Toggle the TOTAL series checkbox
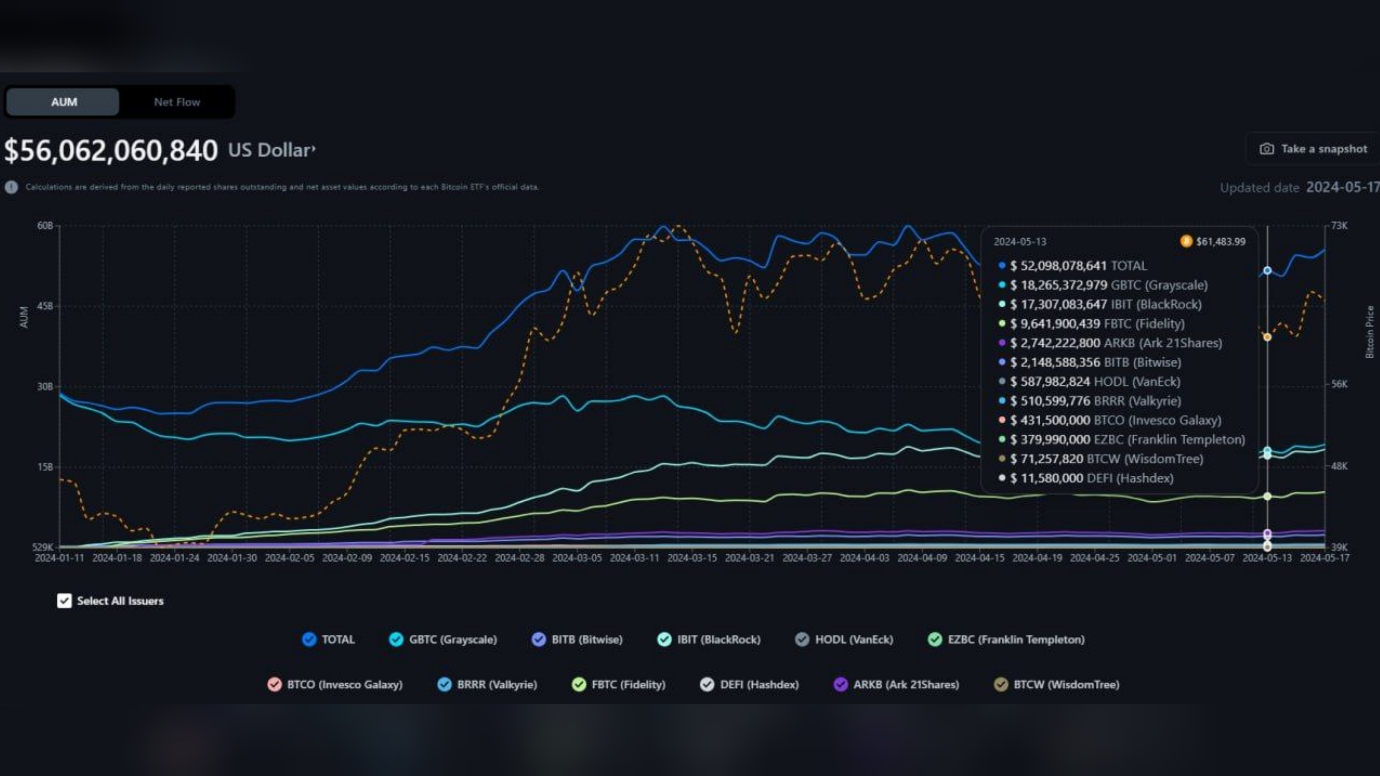 tap(309, 640)
